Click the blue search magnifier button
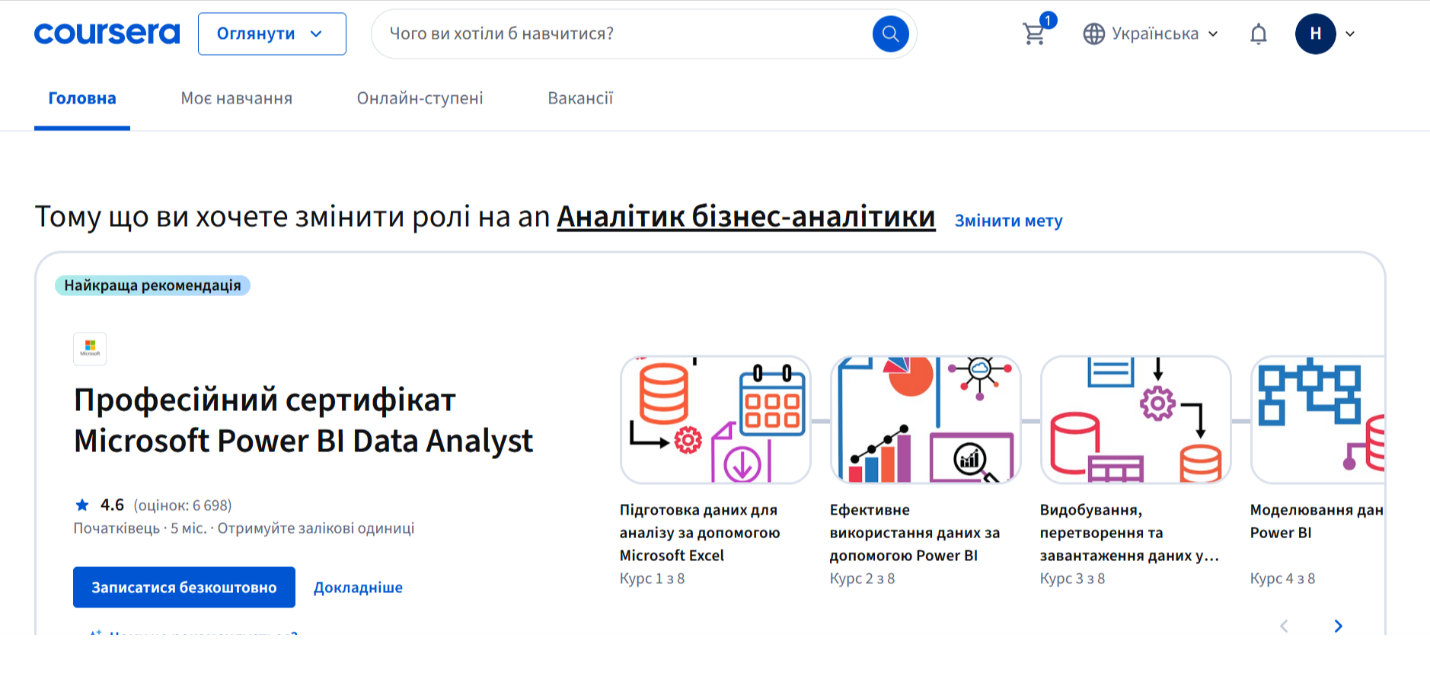 pos(890,34)
